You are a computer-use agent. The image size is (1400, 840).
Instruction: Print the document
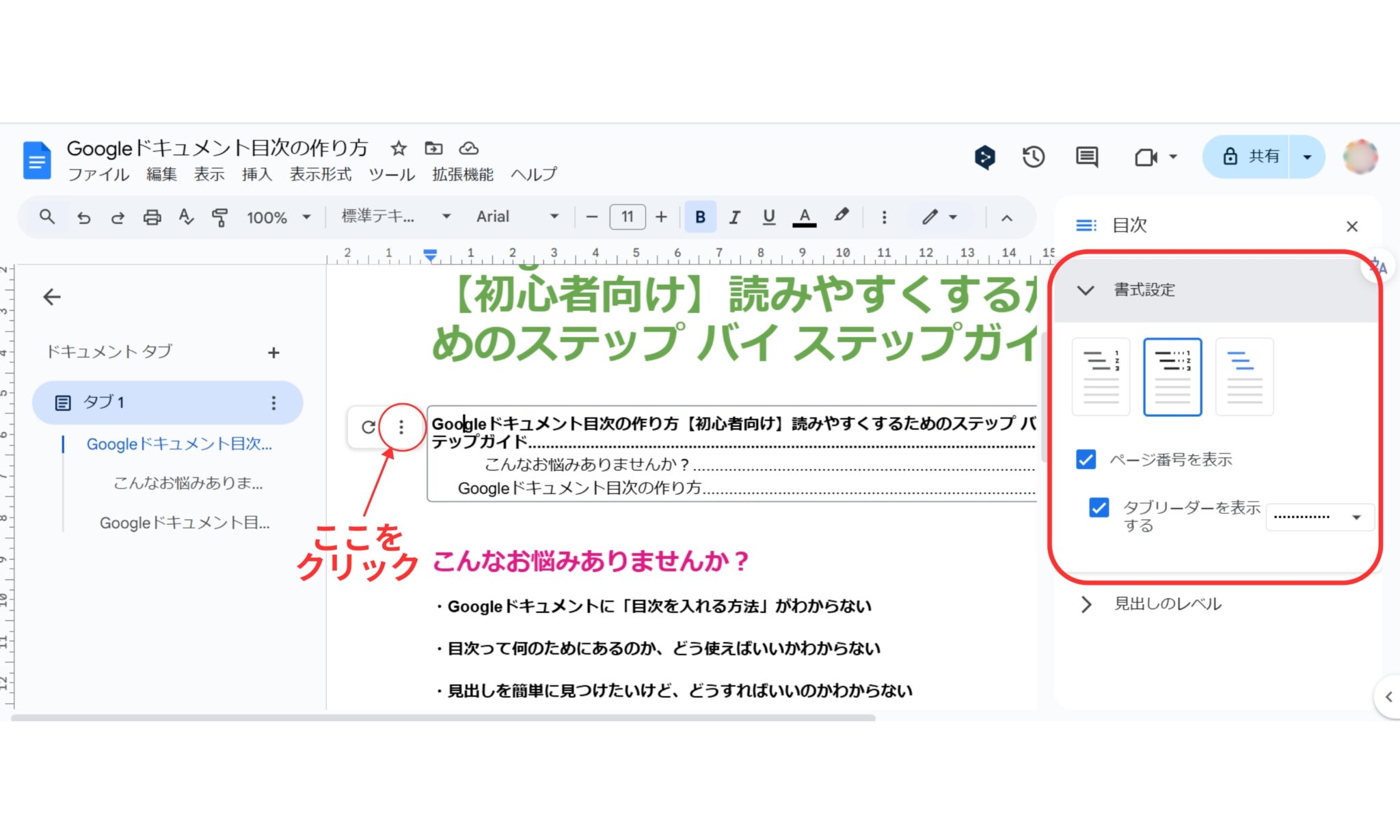tap(152, 217)
